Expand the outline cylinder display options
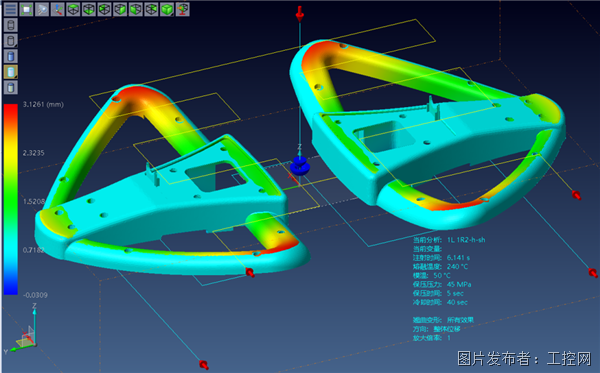Screen dimensions: 600x373 click(x=11, y=41)
